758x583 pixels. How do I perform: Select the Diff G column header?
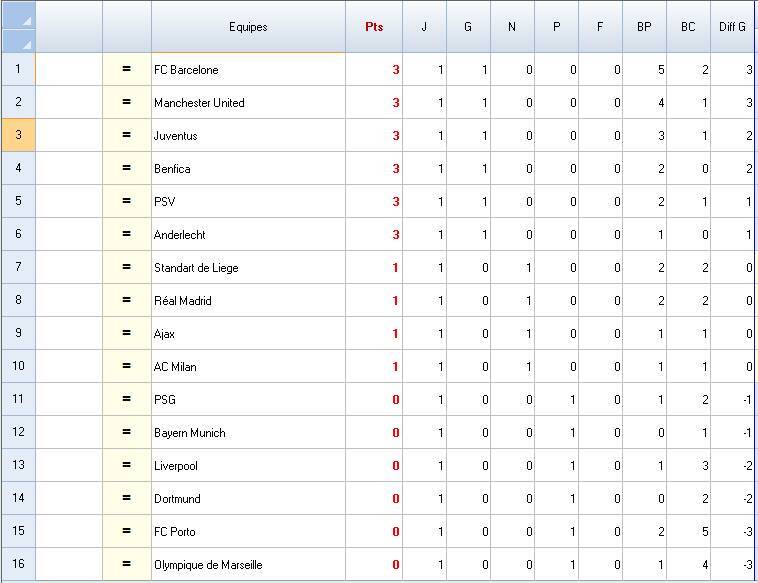(732, 27)
